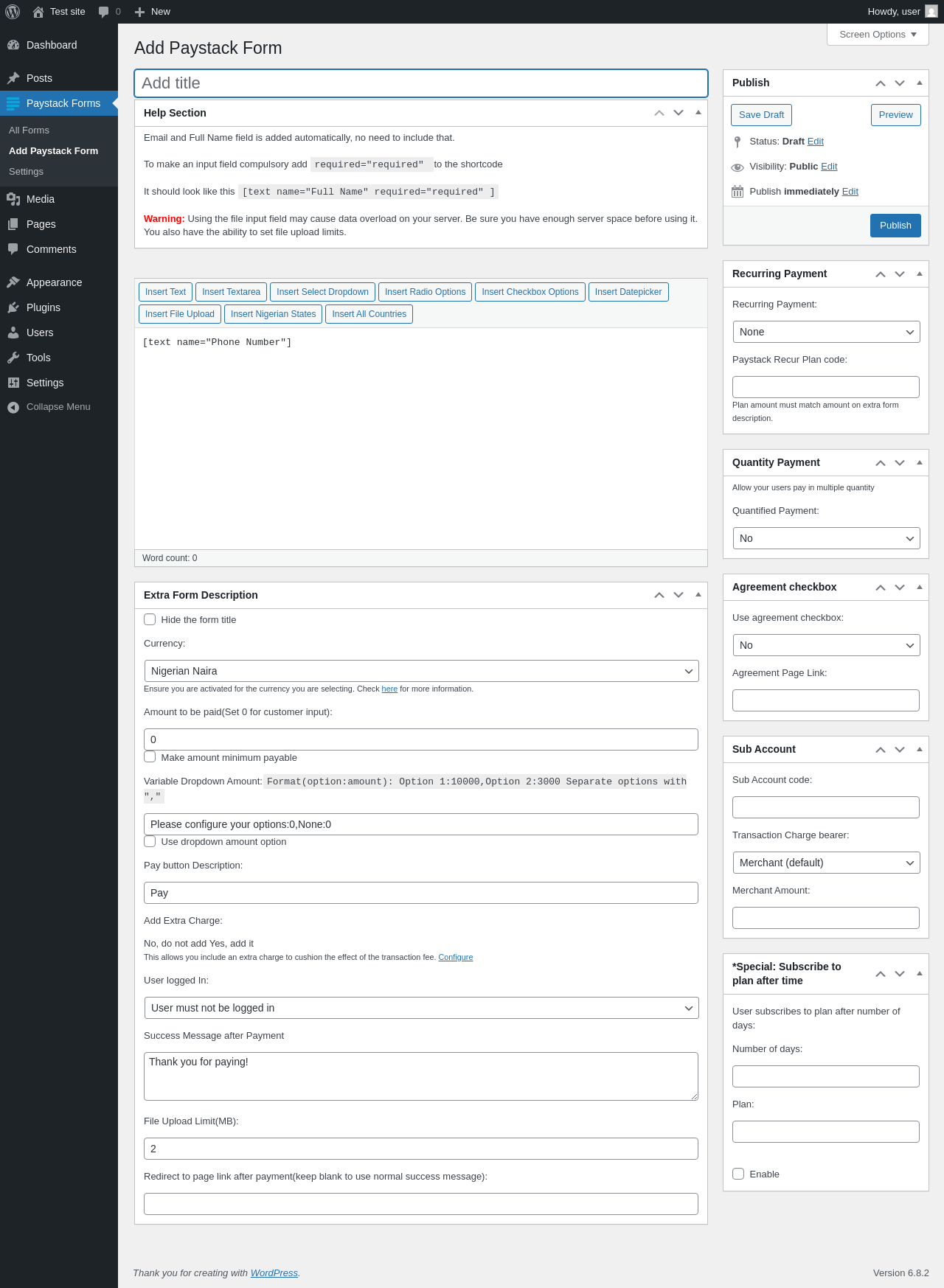Screen dimensions: 944x1288
Task: Click Configure extra charge link
Action: [456, 957]
